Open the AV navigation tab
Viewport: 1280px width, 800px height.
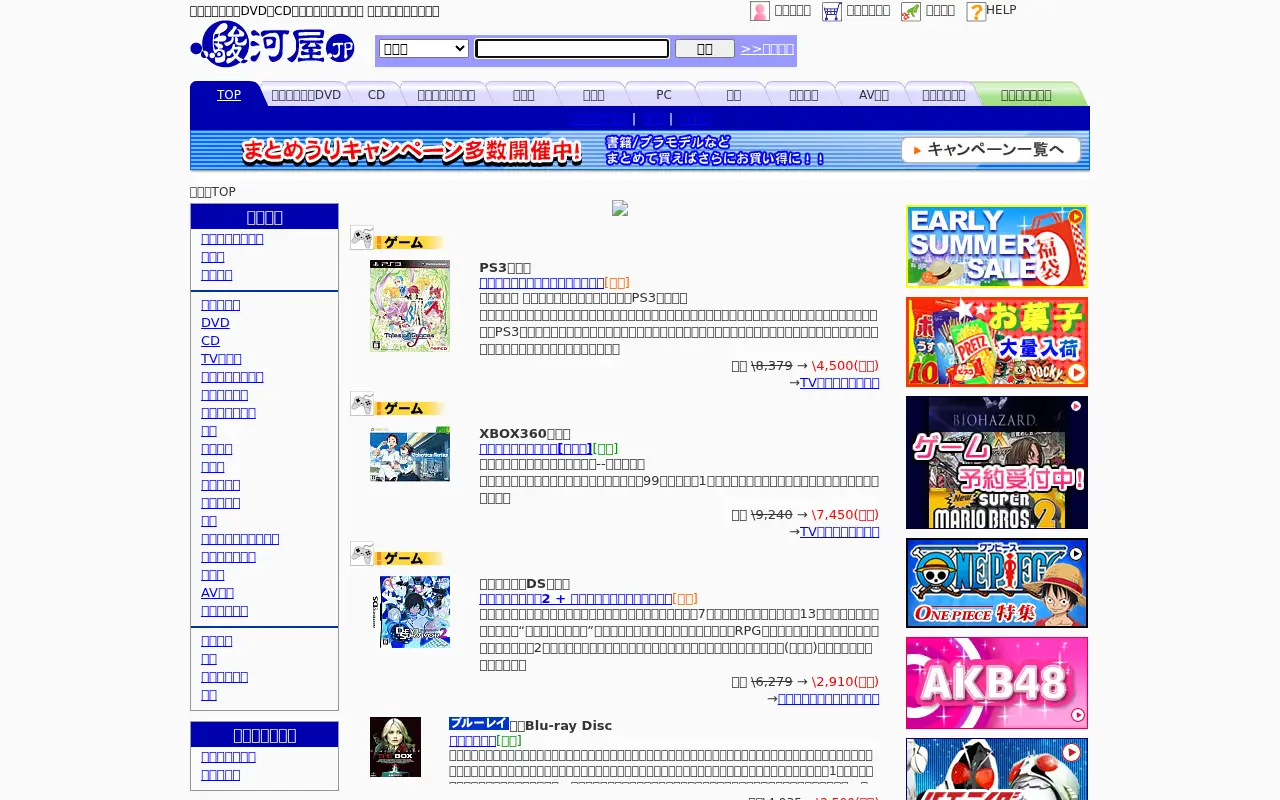[x=874, y=95]
